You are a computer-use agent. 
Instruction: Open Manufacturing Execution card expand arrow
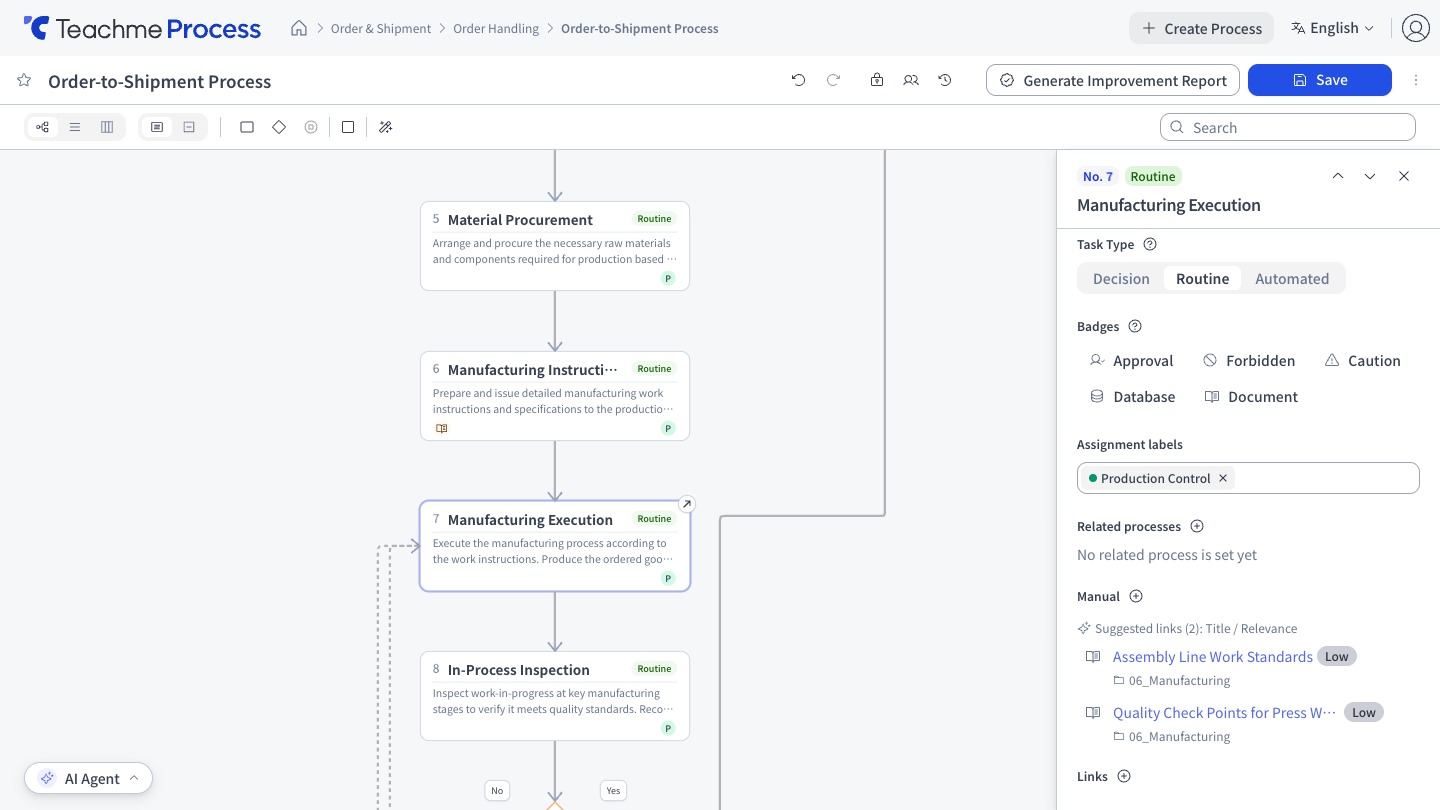pos(686,504)
